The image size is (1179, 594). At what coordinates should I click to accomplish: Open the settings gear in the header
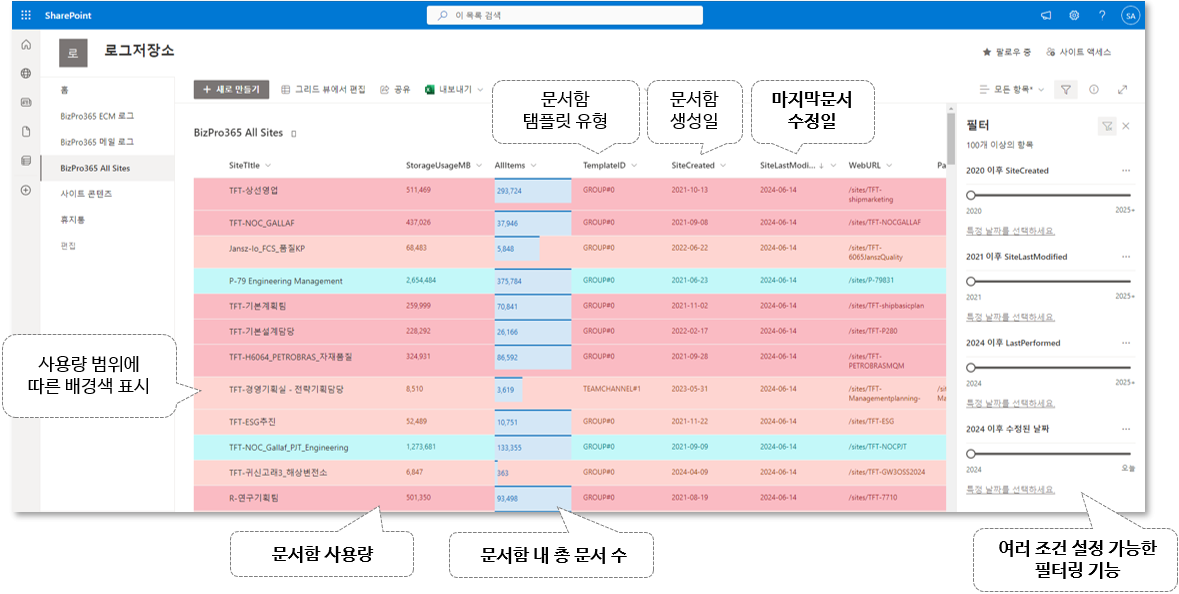coord(1074,15)
